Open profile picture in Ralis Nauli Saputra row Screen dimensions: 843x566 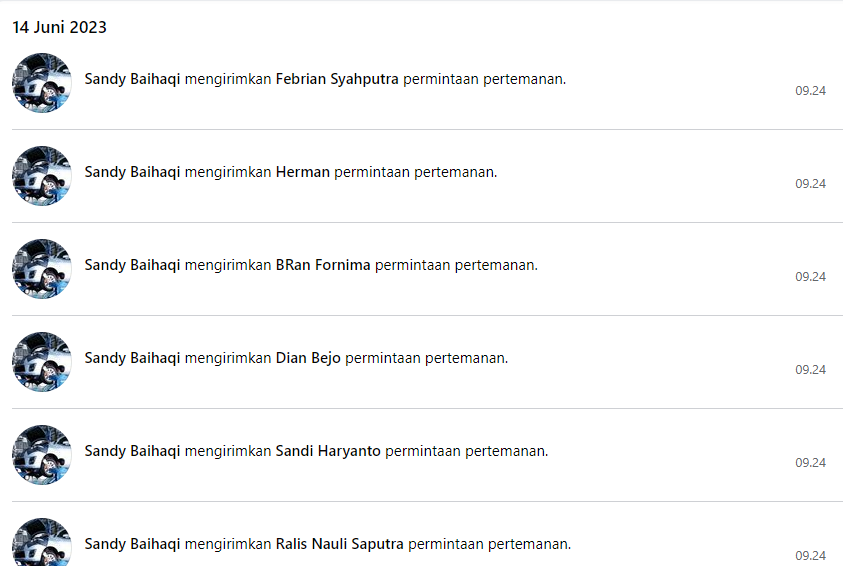pos(42,542)
